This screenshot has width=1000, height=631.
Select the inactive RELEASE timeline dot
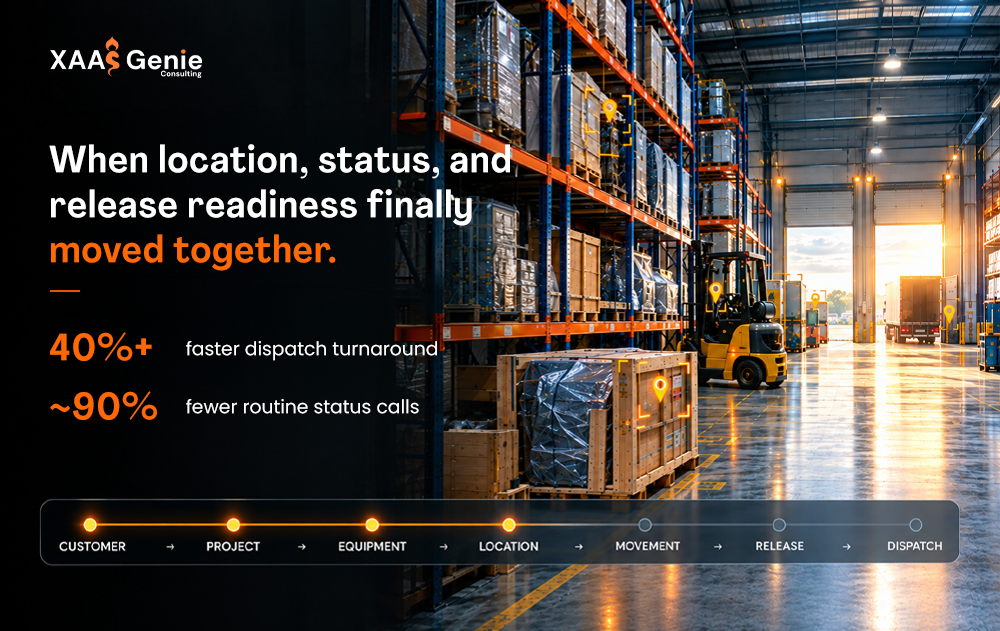[x=779, y=524]
